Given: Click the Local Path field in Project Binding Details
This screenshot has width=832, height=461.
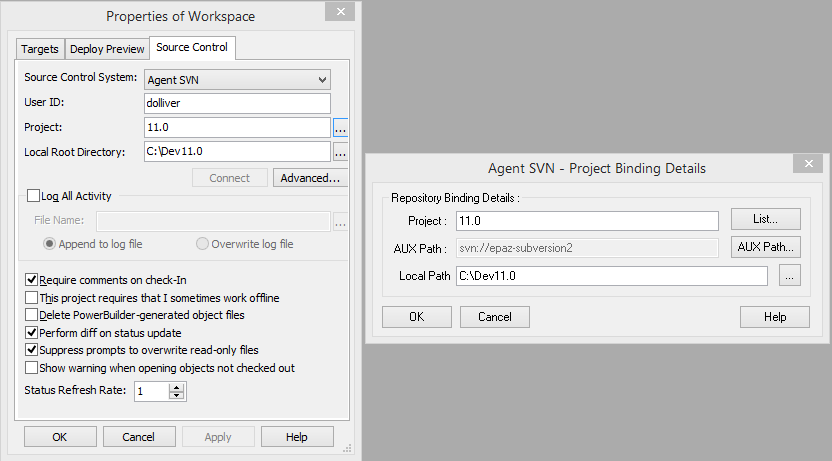Looking at the screenshot, I should click(612, 276).
